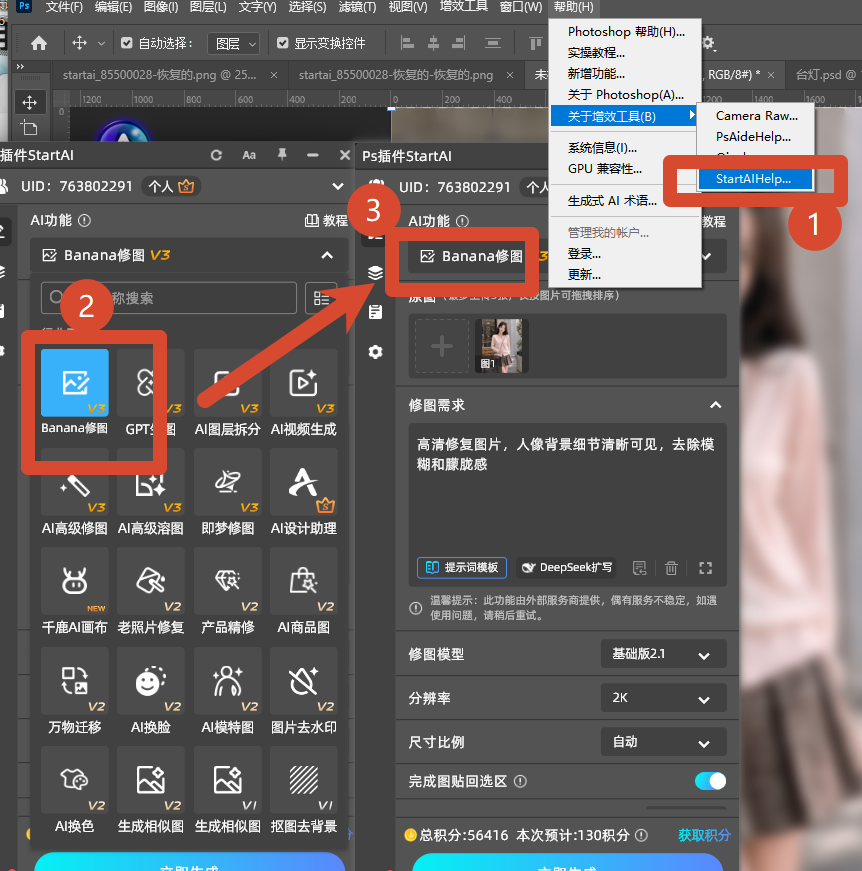Select the Move tool in the toolbox
862x871 pixels.
[29, 103]
